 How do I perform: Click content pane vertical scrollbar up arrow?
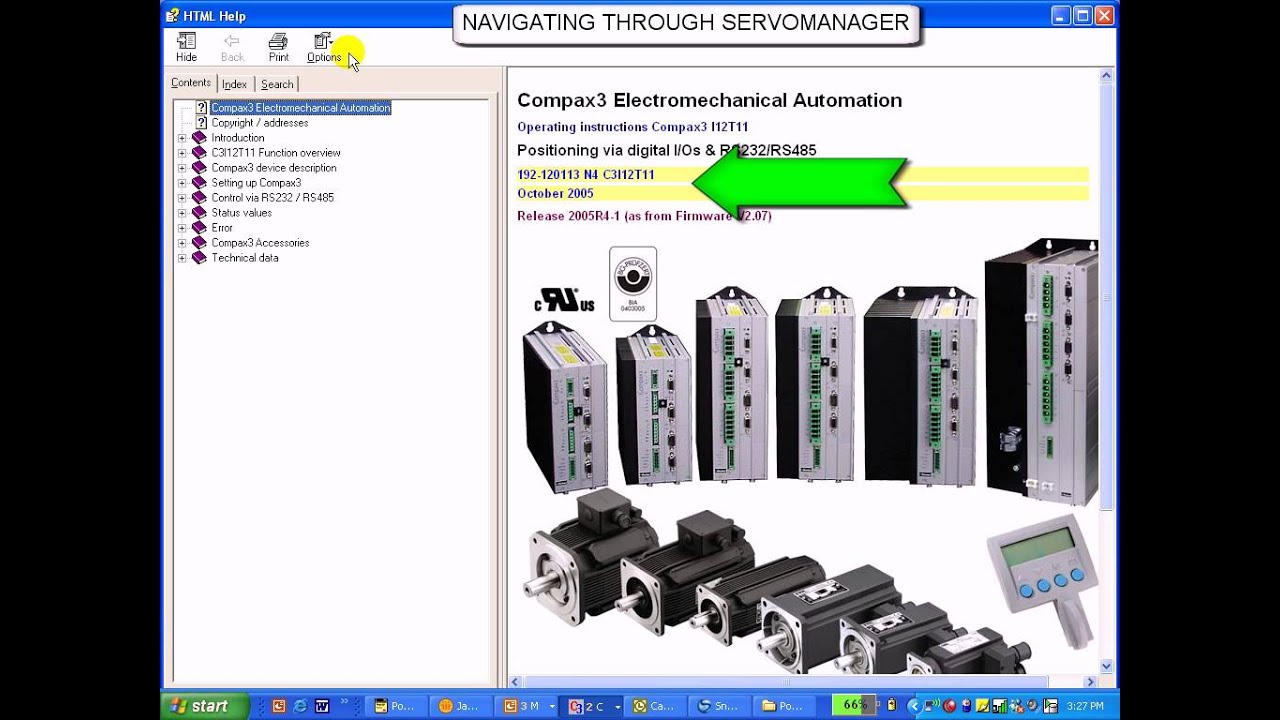(1107, 75)
